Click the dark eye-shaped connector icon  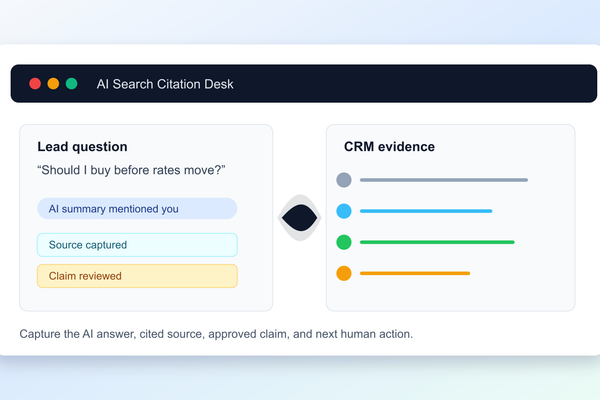click(300, 218)
